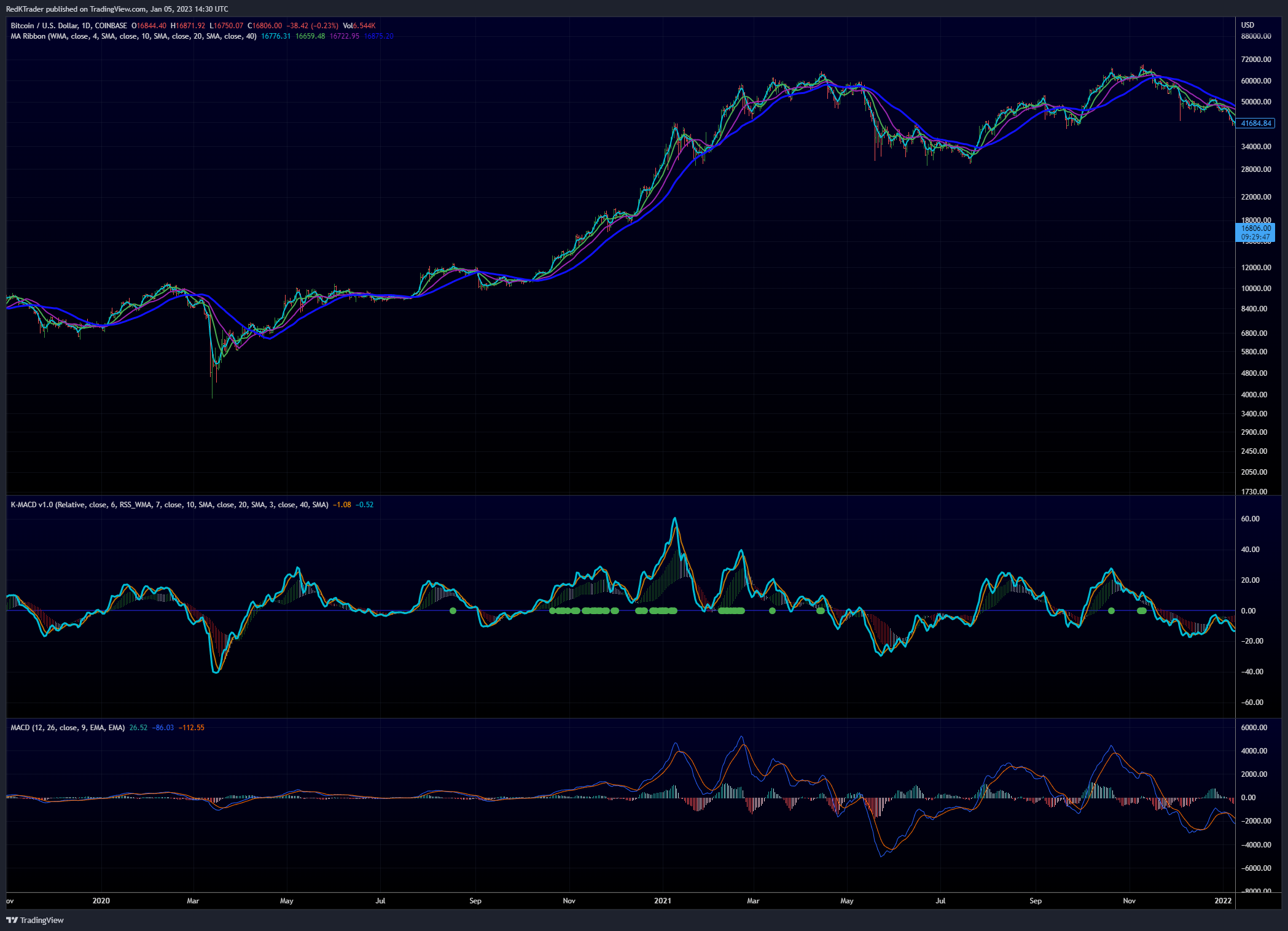
Task: Click the USD currency label on price axis
Action: [1247, 25]
